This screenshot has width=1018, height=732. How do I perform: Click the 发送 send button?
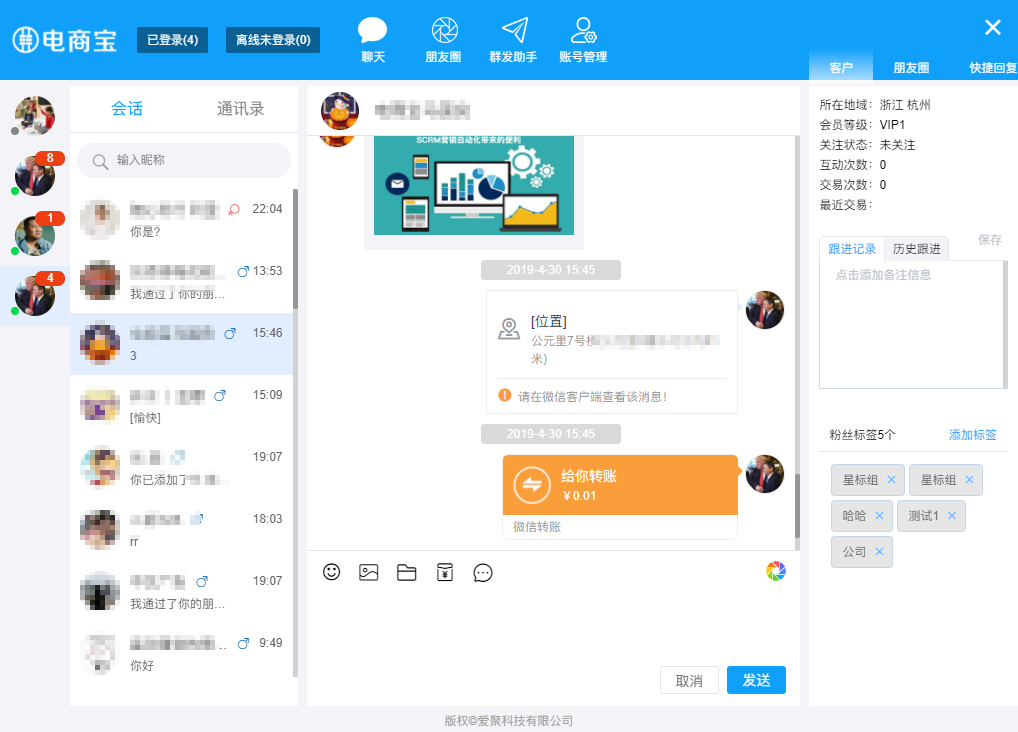(x=756, y=680)
